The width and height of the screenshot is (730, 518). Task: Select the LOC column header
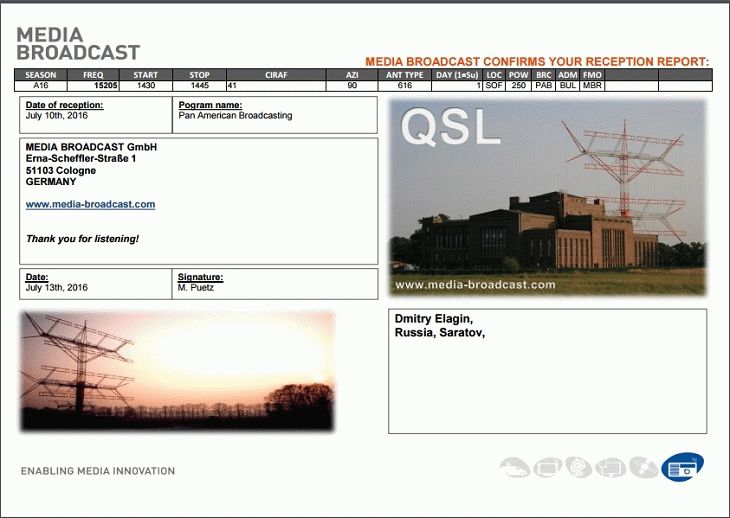pos(494,74)
